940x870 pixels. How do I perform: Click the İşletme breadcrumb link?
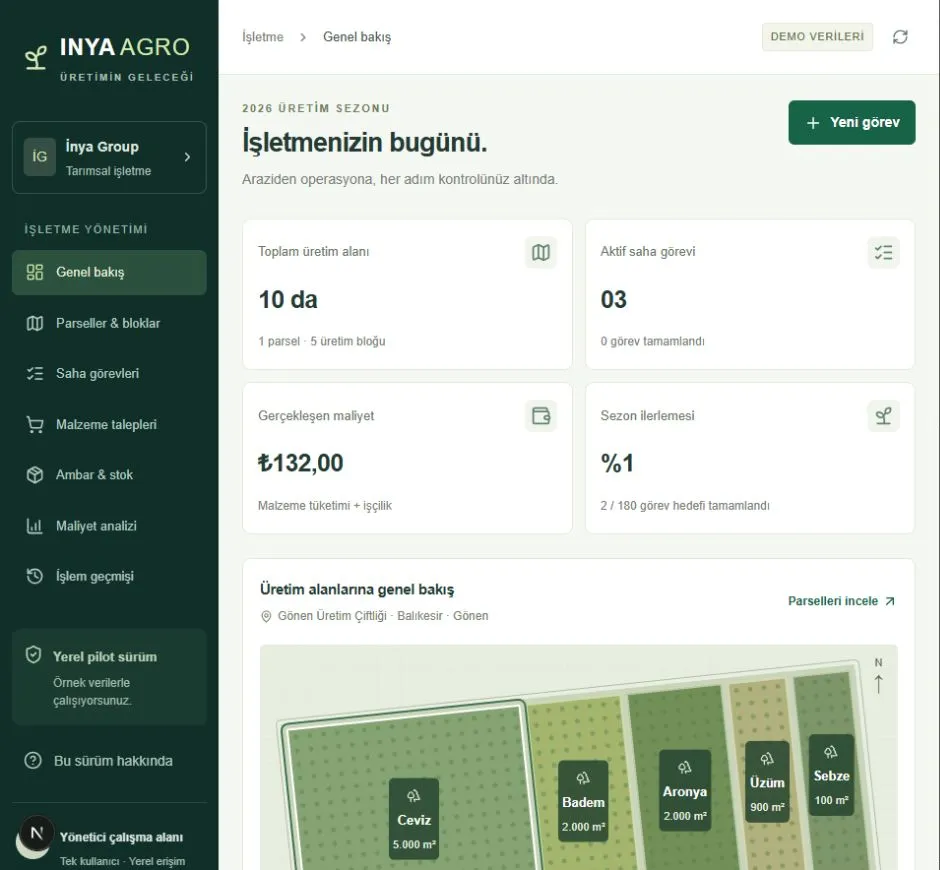(263, 37)
